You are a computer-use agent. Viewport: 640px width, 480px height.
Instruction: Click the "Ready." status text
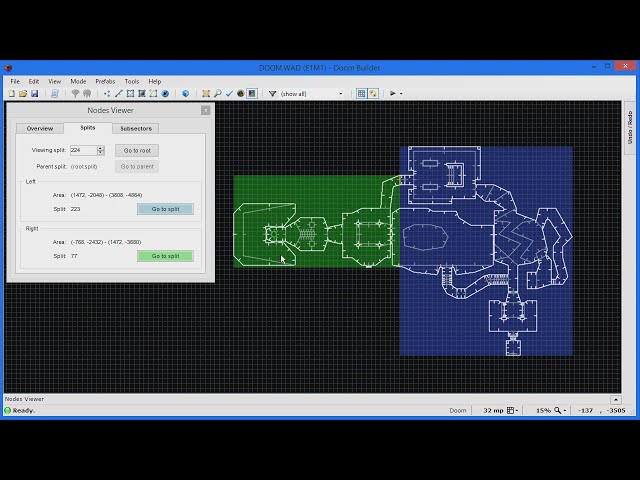tap(24, 411)
